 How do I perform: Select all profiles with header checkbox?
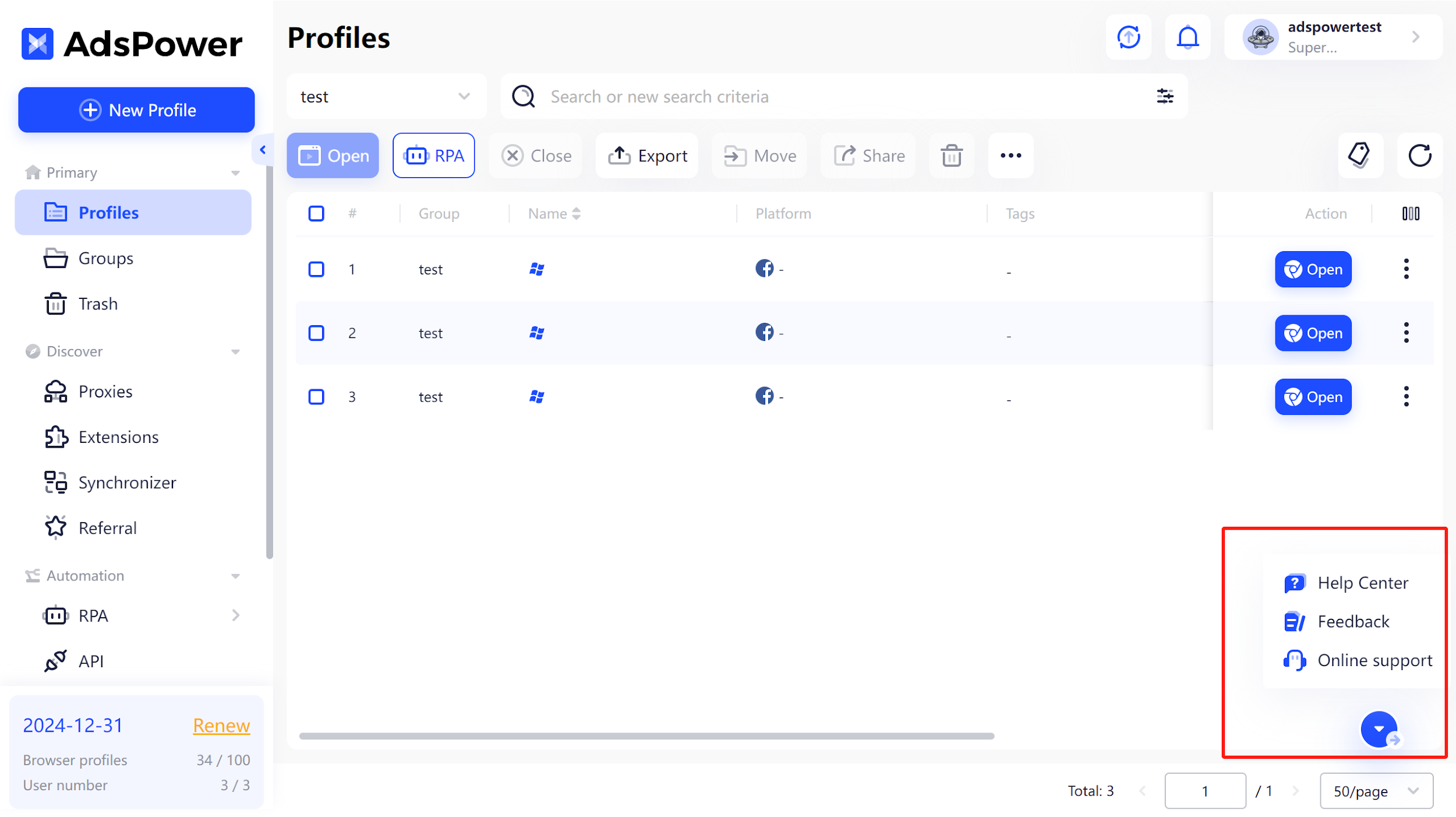[x=317, y=213]
